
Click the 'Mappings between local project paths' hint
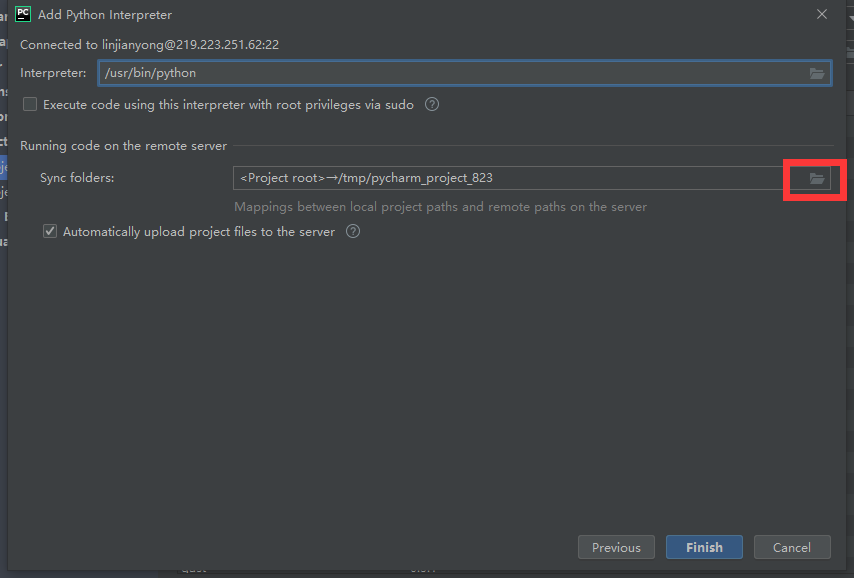tap(440, 207)
